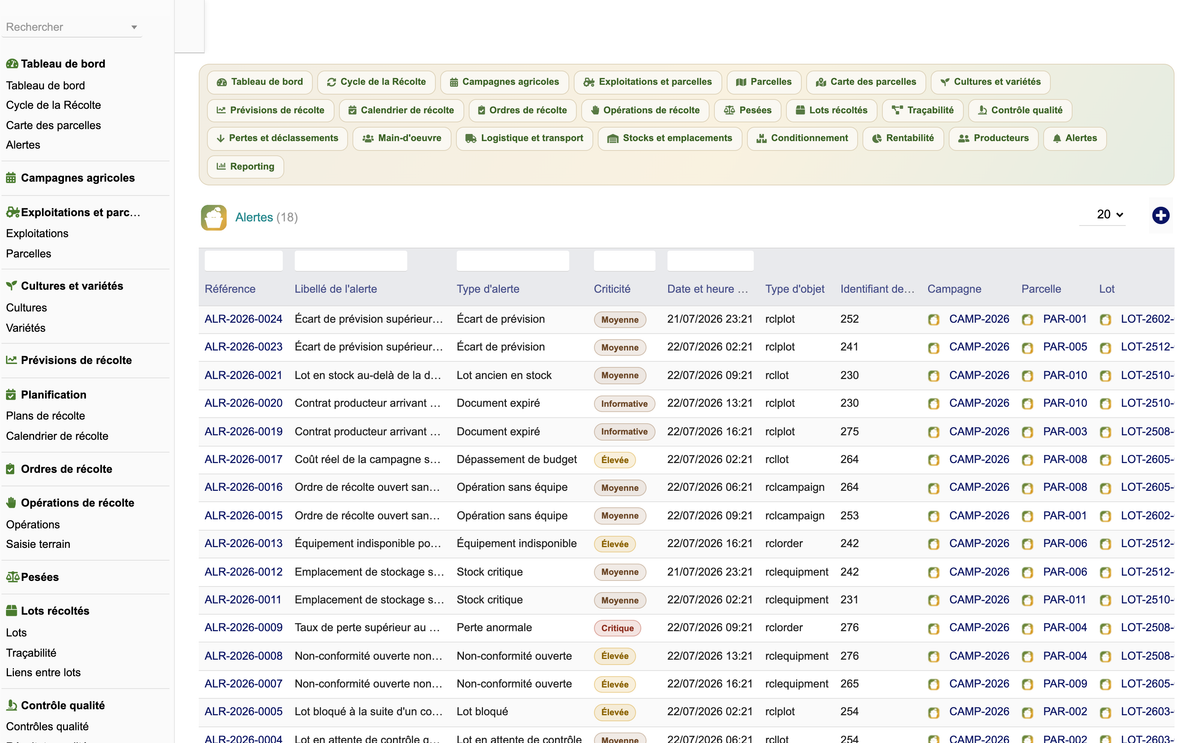The height and width of the screenshot is (743, 1200).
Task: Click the campaign icon in row ALR-2026-0024
Action: (934, 320)
